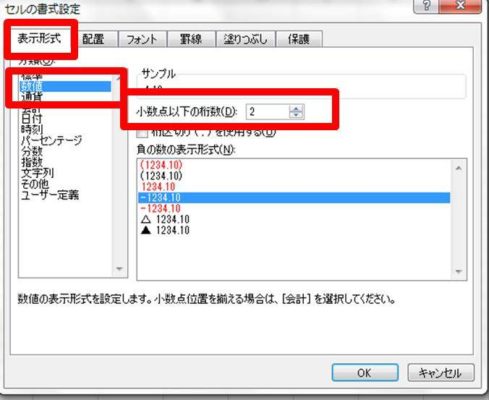Viewport: 489px width, 400px height.
Task: Switch to the 配置 tab
Action: tap(93, 39)
